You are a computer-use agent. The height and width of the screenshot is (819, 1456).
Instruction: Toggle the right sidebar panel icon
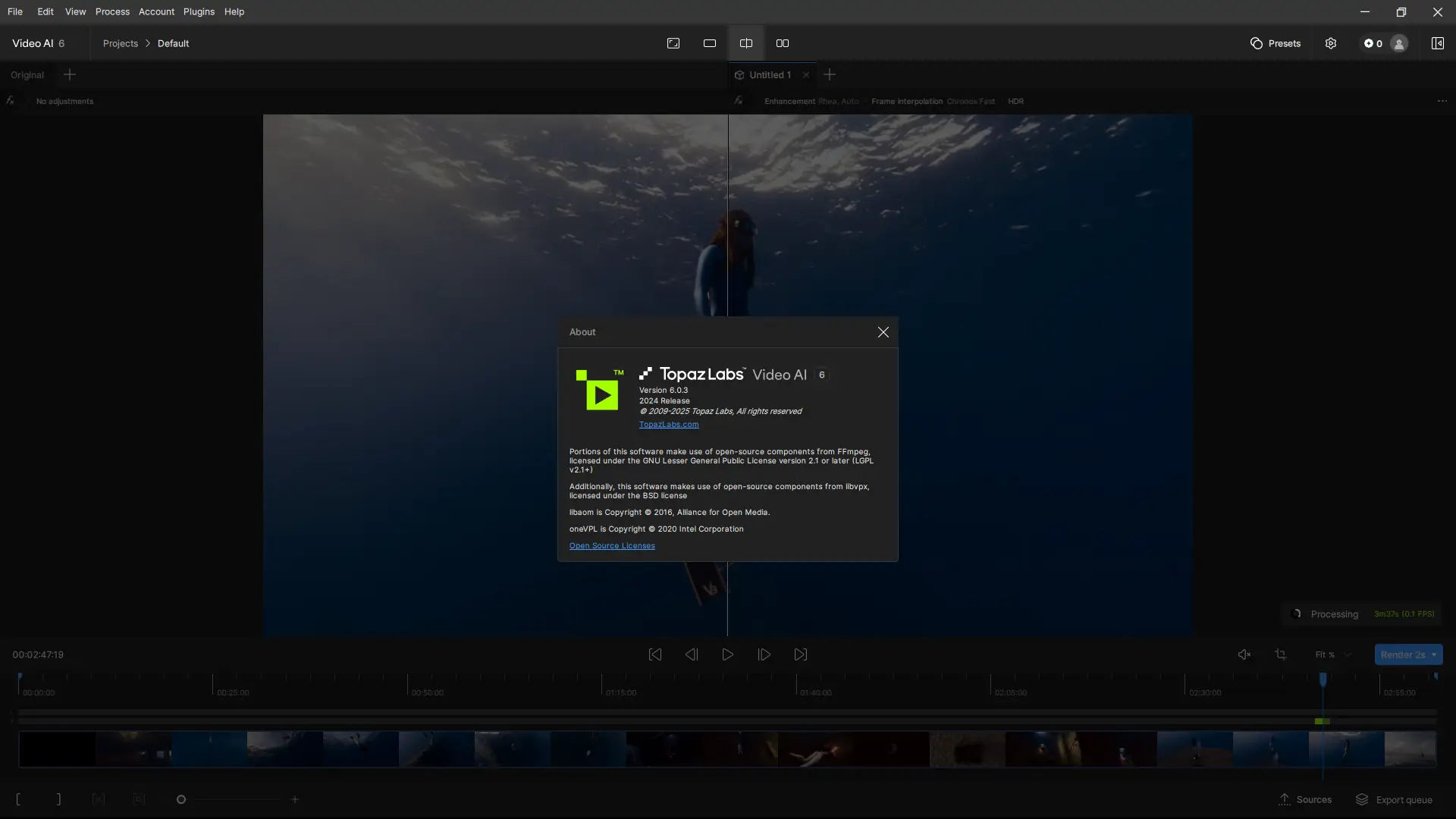(x=1437, y=43)
